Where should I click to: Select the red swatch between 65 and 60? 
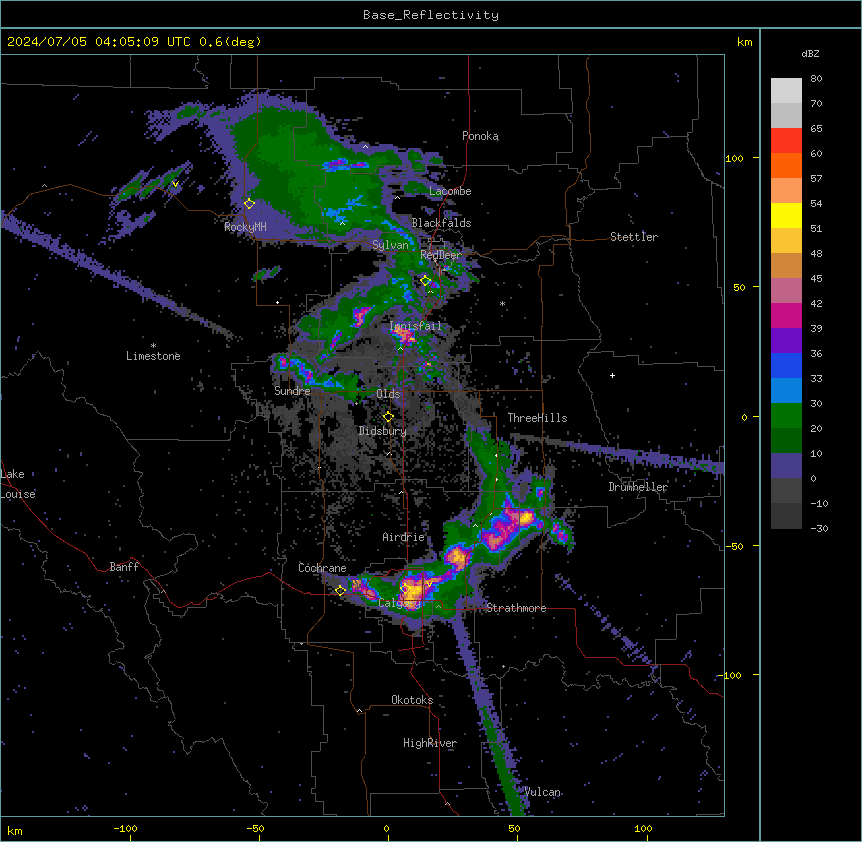tap(786, 141)
